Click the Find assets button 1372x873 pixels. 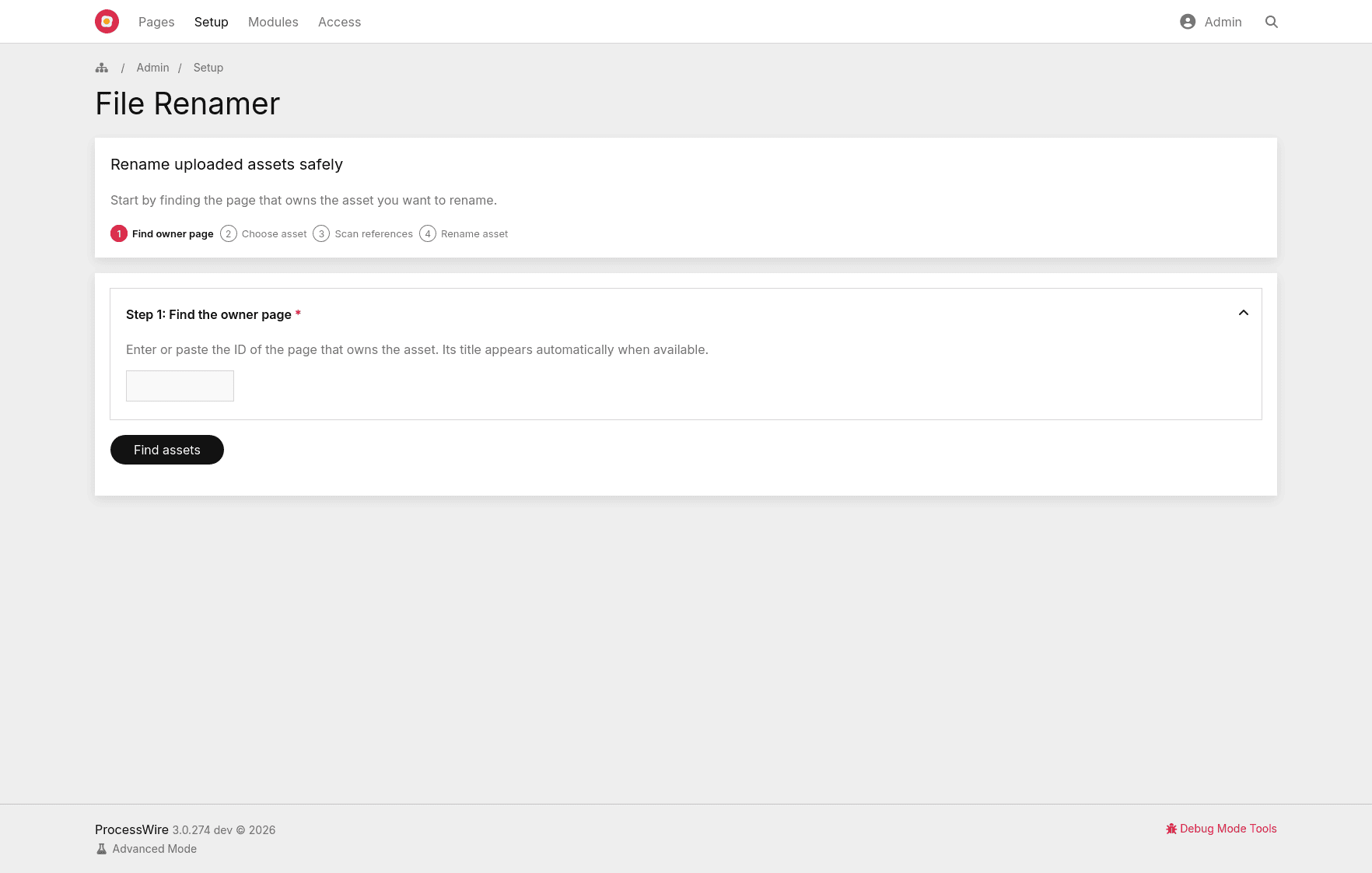[x=167, y=450]
